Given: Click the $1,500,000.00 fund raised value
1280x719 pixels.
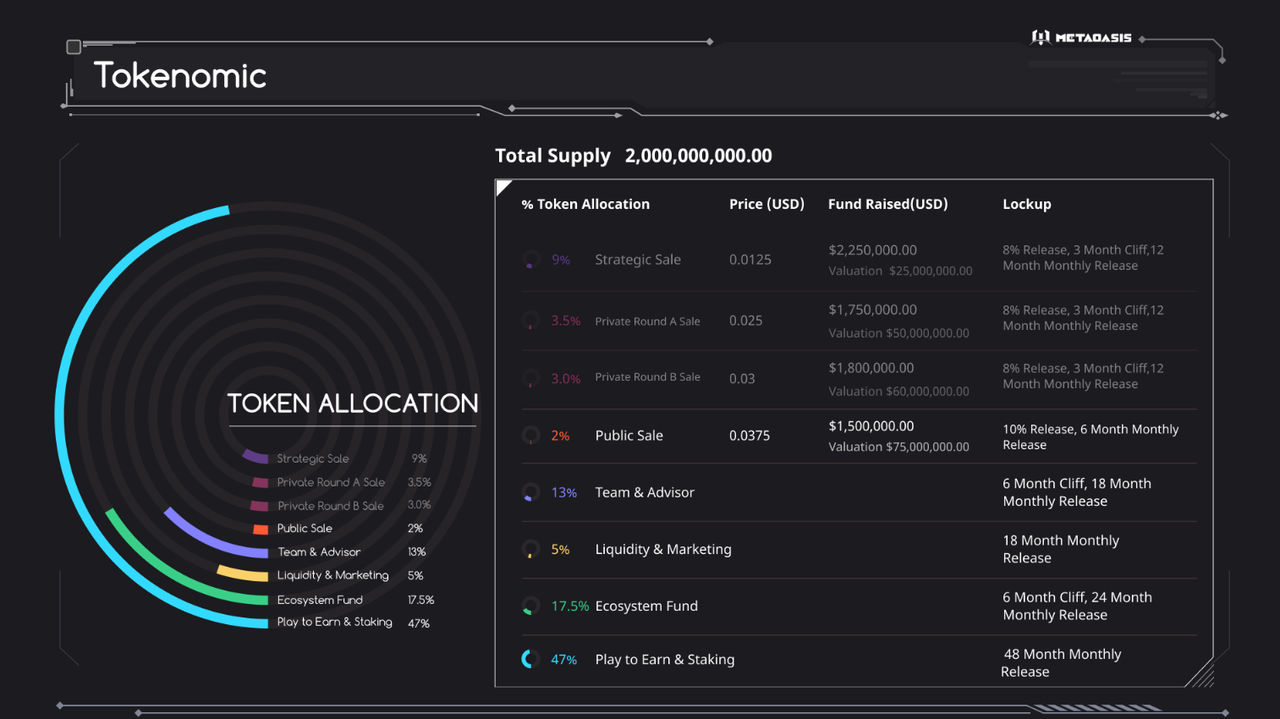Looking at the screenshot, I should point(871,426).
